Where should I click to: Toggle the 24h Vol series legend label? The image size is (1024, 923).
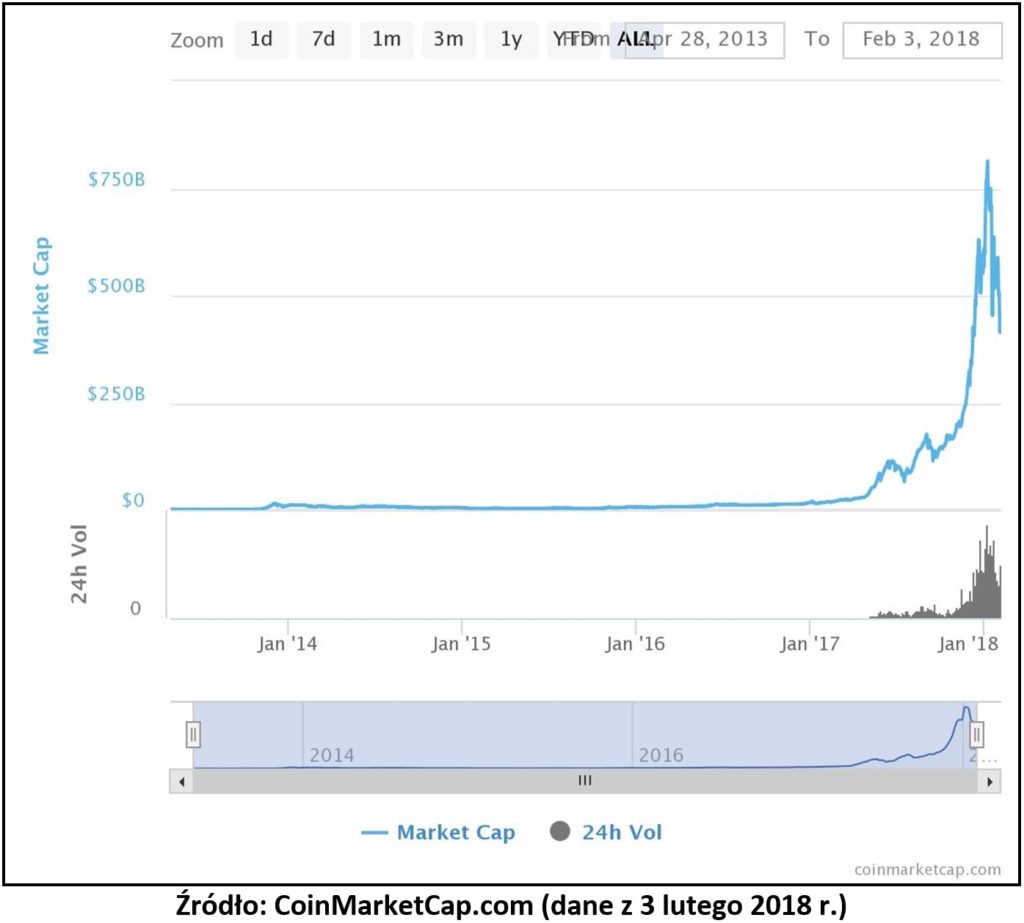pos(621,832)
